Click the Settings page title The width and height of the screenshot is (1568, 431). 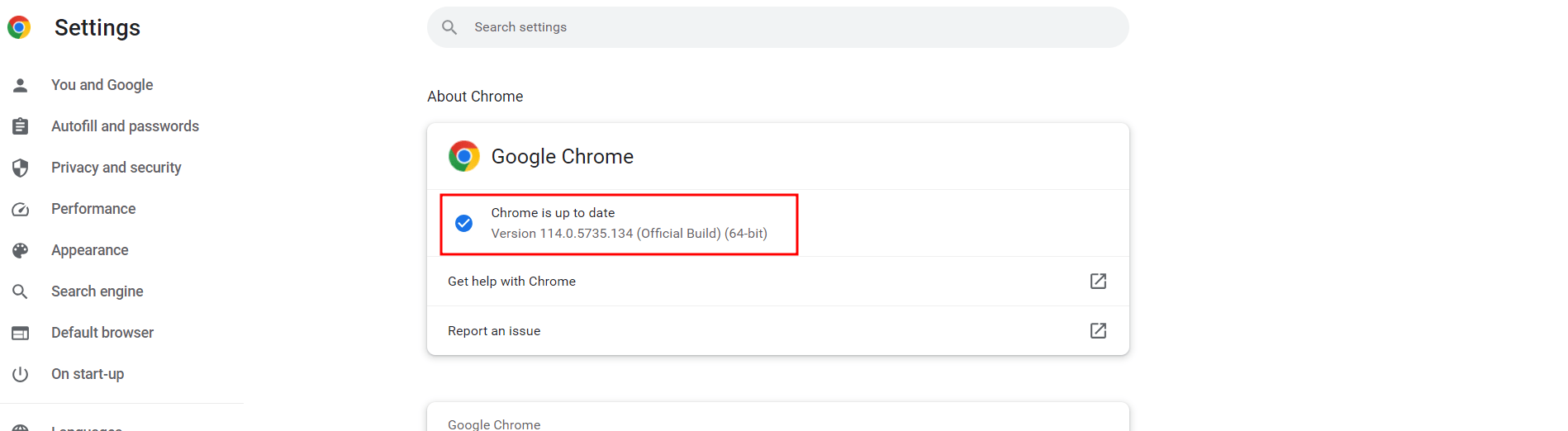97,27
